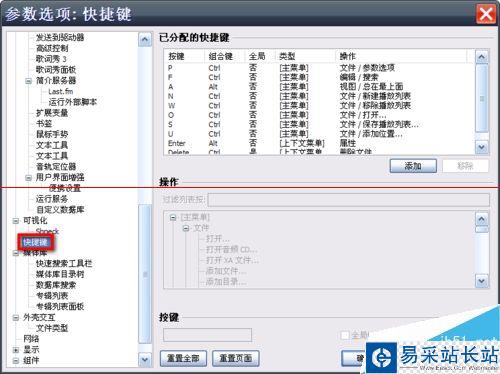This screenshot has height=374, width=500.
Task: Click the 类型 column header
Action: point(305,56)
